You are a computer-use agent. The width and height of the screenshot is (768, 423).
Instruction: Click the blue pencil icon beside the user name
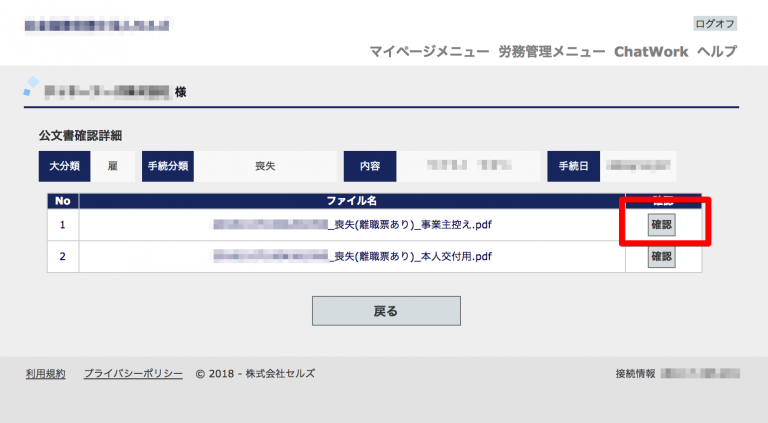pyautogui.click(x=31, y=86)
